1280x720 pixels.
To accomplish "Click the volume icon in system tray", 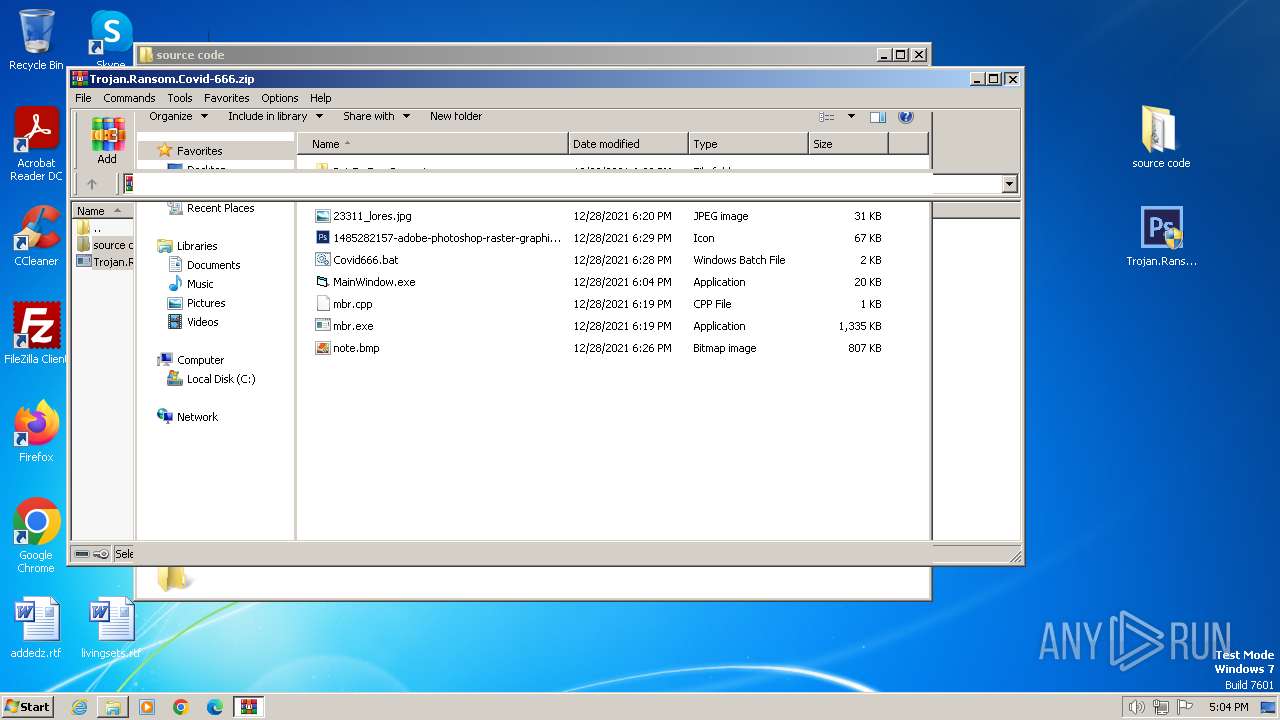I will point(1136,707).
